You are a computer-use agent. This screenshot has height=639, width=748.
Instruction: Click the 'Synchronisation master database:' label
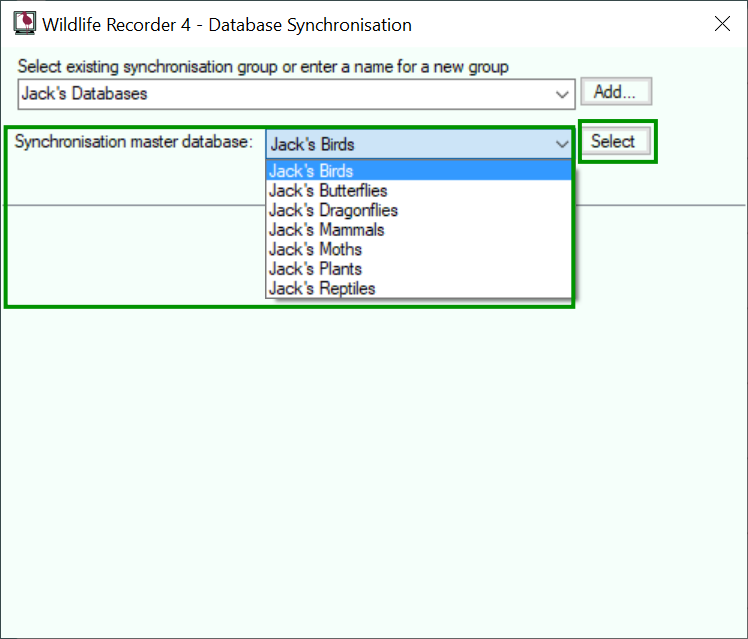134,142
